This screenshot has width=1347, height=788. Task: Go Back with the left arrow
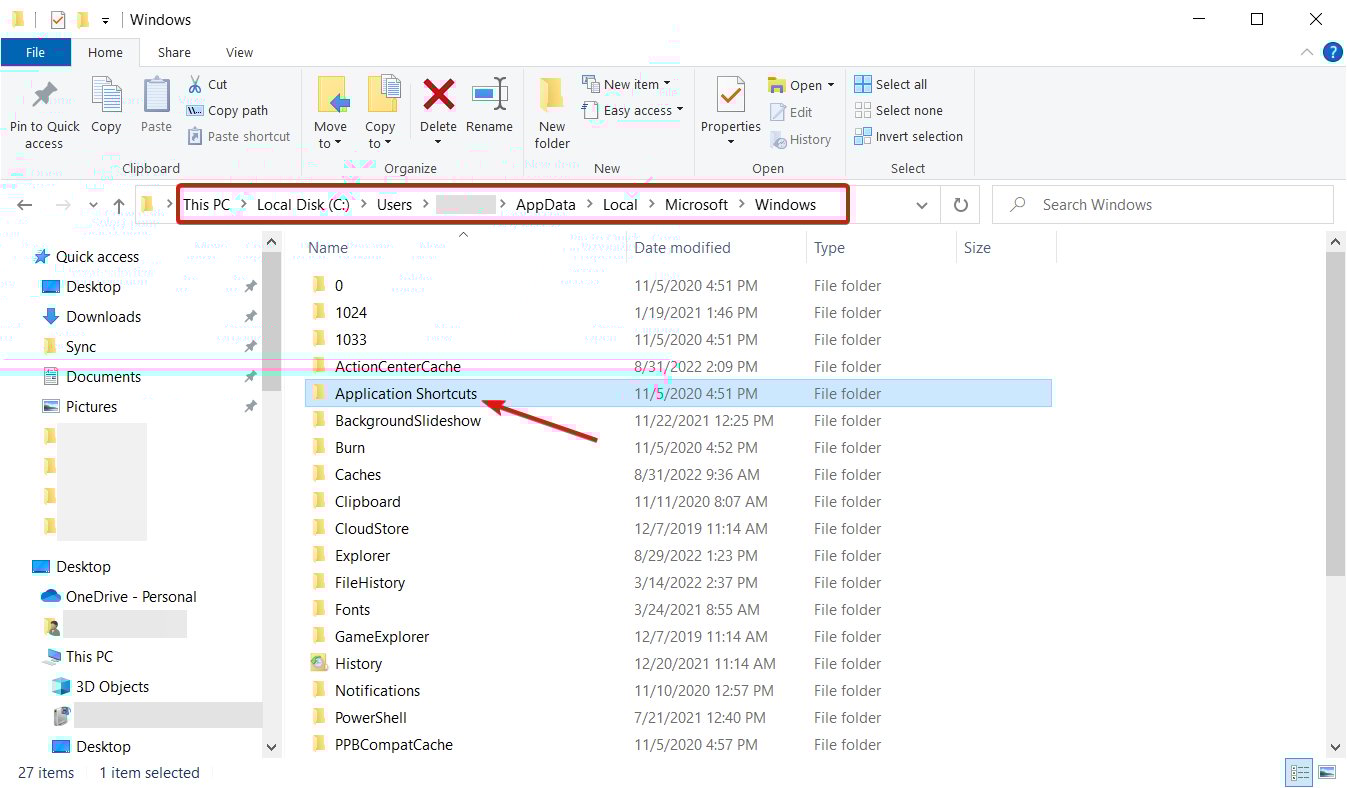(x=25, y=205)
